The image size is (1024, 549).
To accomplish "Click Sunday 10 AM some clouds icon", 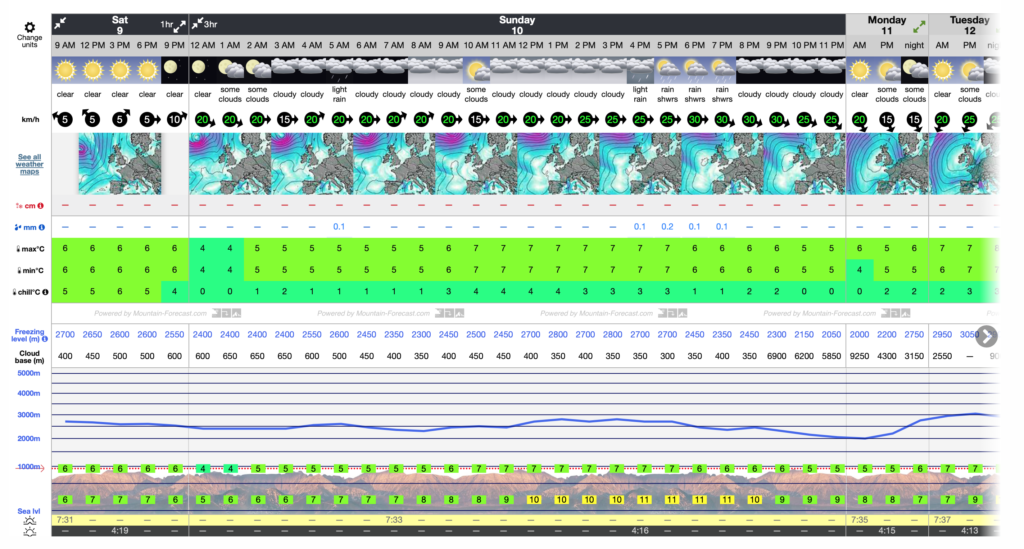I will (x=476, y=71).
